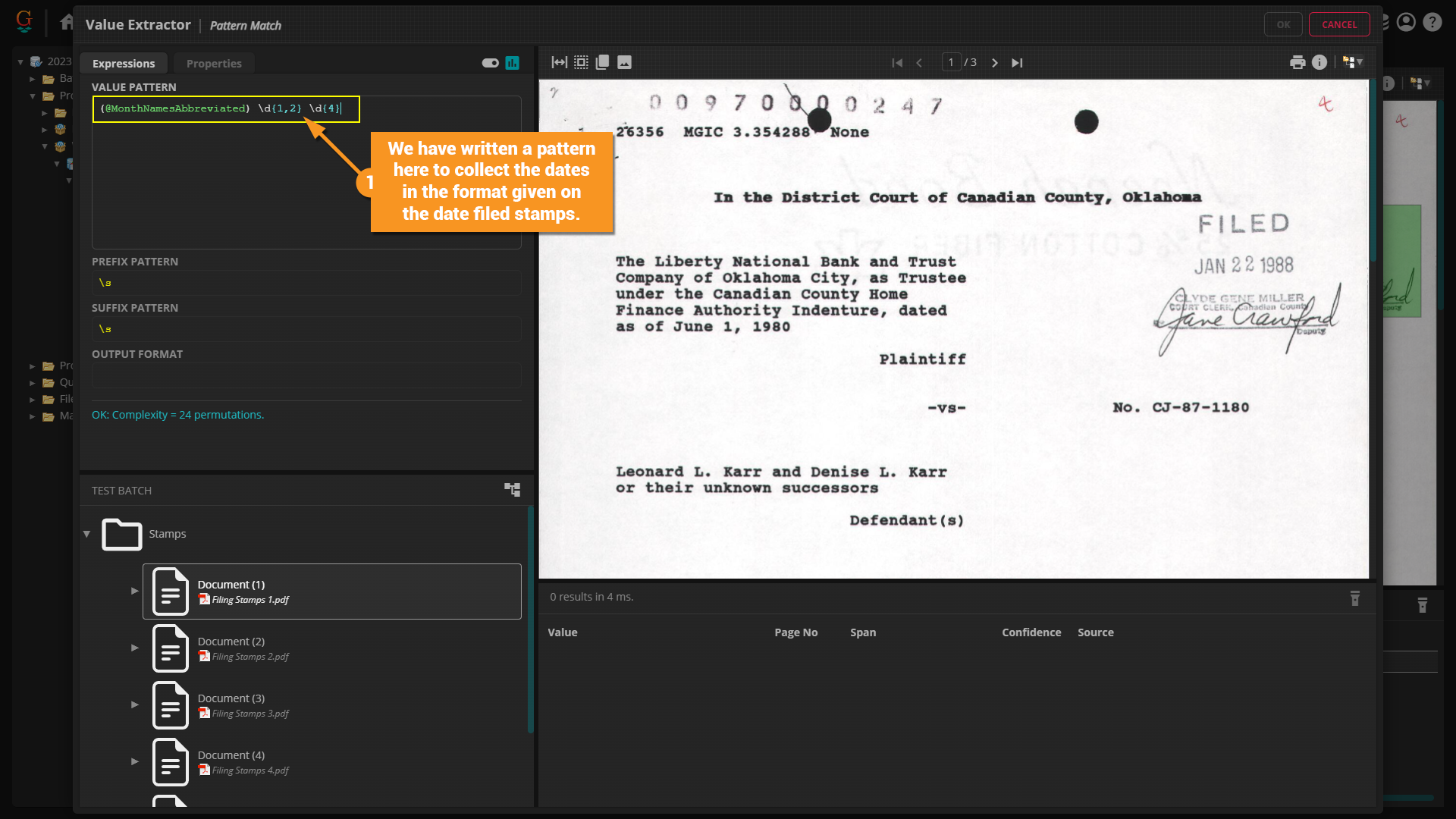Click into the Output Format field
1456x819 pixels.
click(306, 375)
